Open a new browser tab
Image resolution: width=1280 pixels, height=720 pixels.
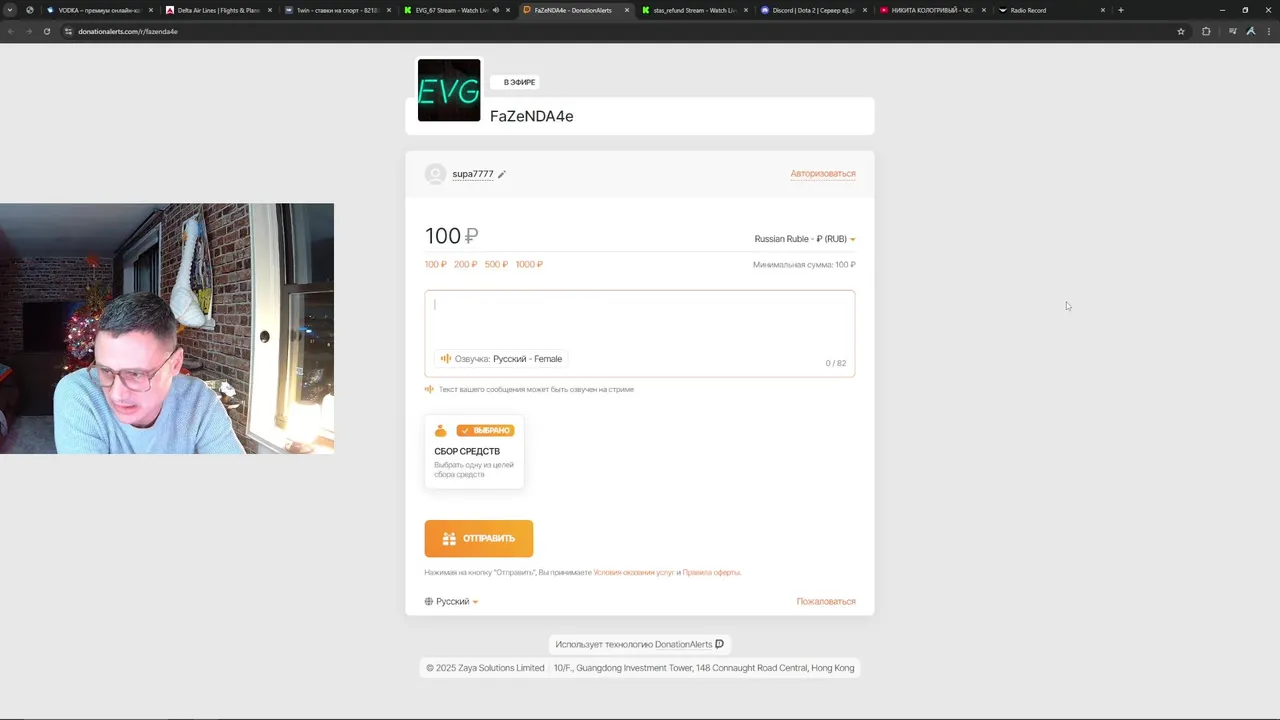pos(1120,10)
